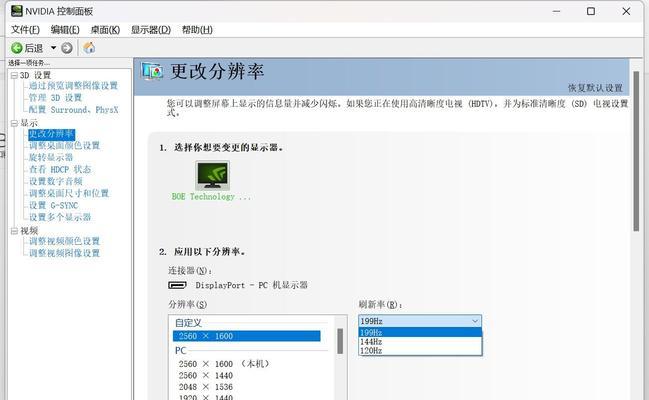The width and height of the screenshot is (649, 400).
Task: Open 调整桌面尺寸和位置 in the task tree
Action: tap(69, 193)
